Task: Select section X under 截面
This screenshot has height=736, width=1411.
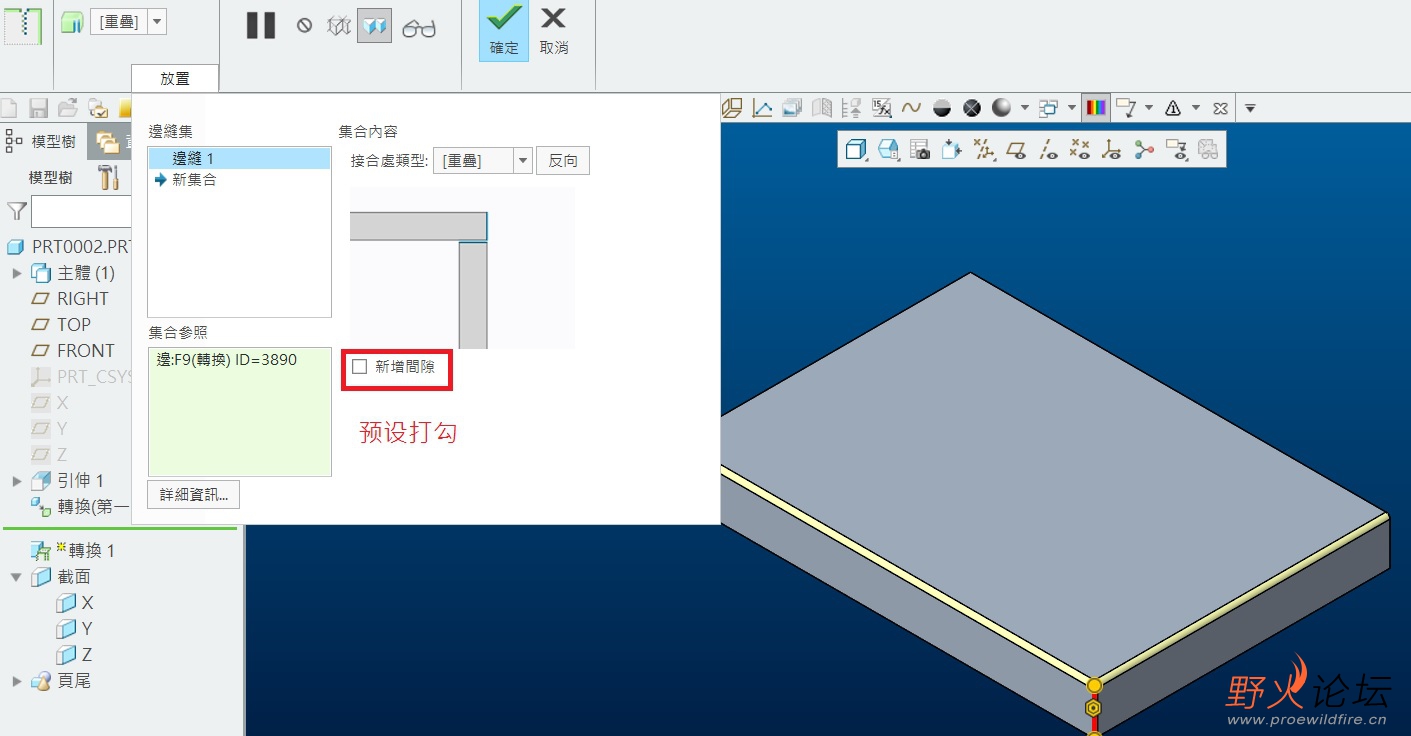Action: click(75, 603)
